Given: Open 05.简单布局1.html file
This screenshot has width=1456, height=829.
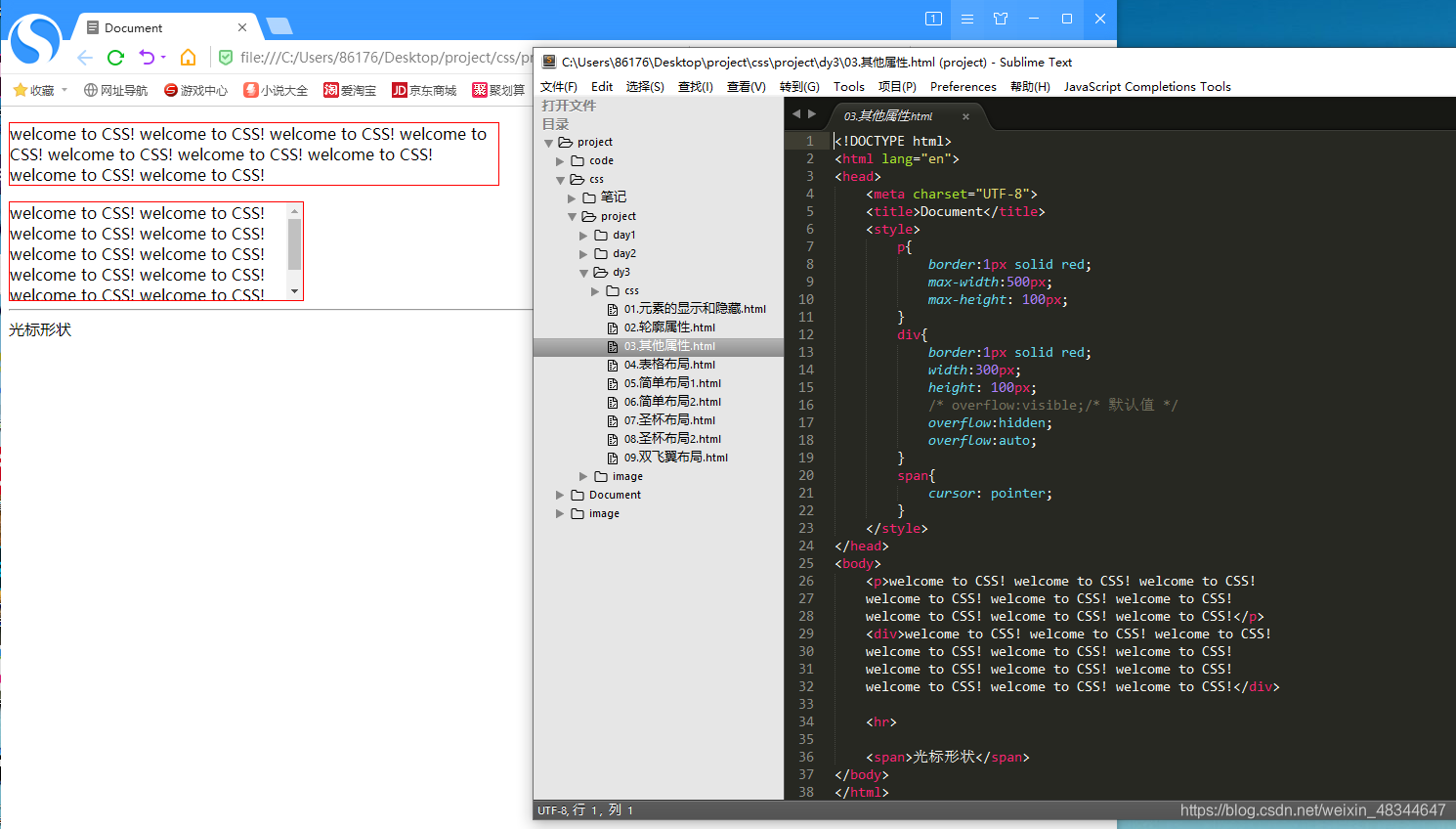Looking at the screenshot, I should (672, 383).
